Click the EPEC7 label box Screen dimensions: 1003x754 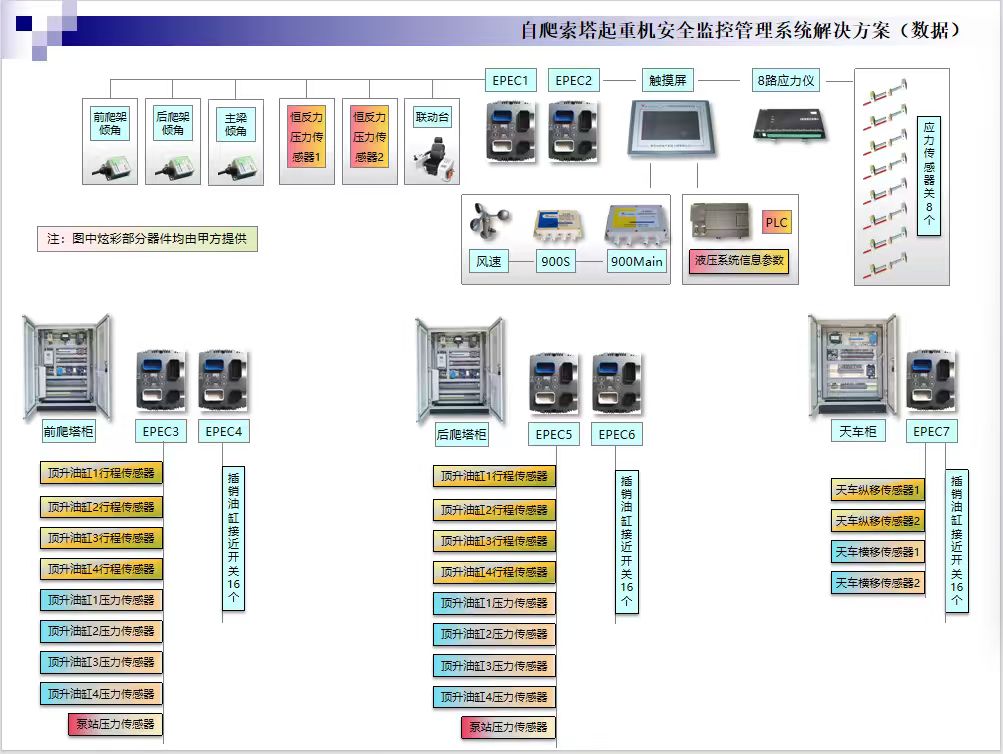tap(932, 432)
